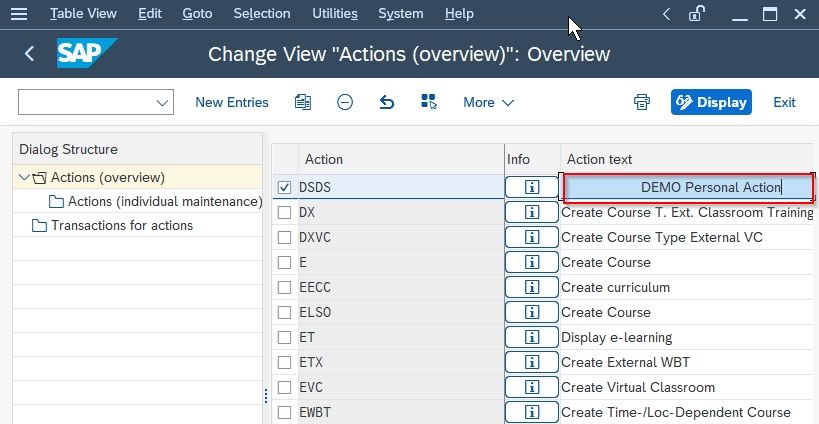Click the New Entries button
Image resolution: width=819 pixels, height=424 pixels.
(x=232, y=102)
